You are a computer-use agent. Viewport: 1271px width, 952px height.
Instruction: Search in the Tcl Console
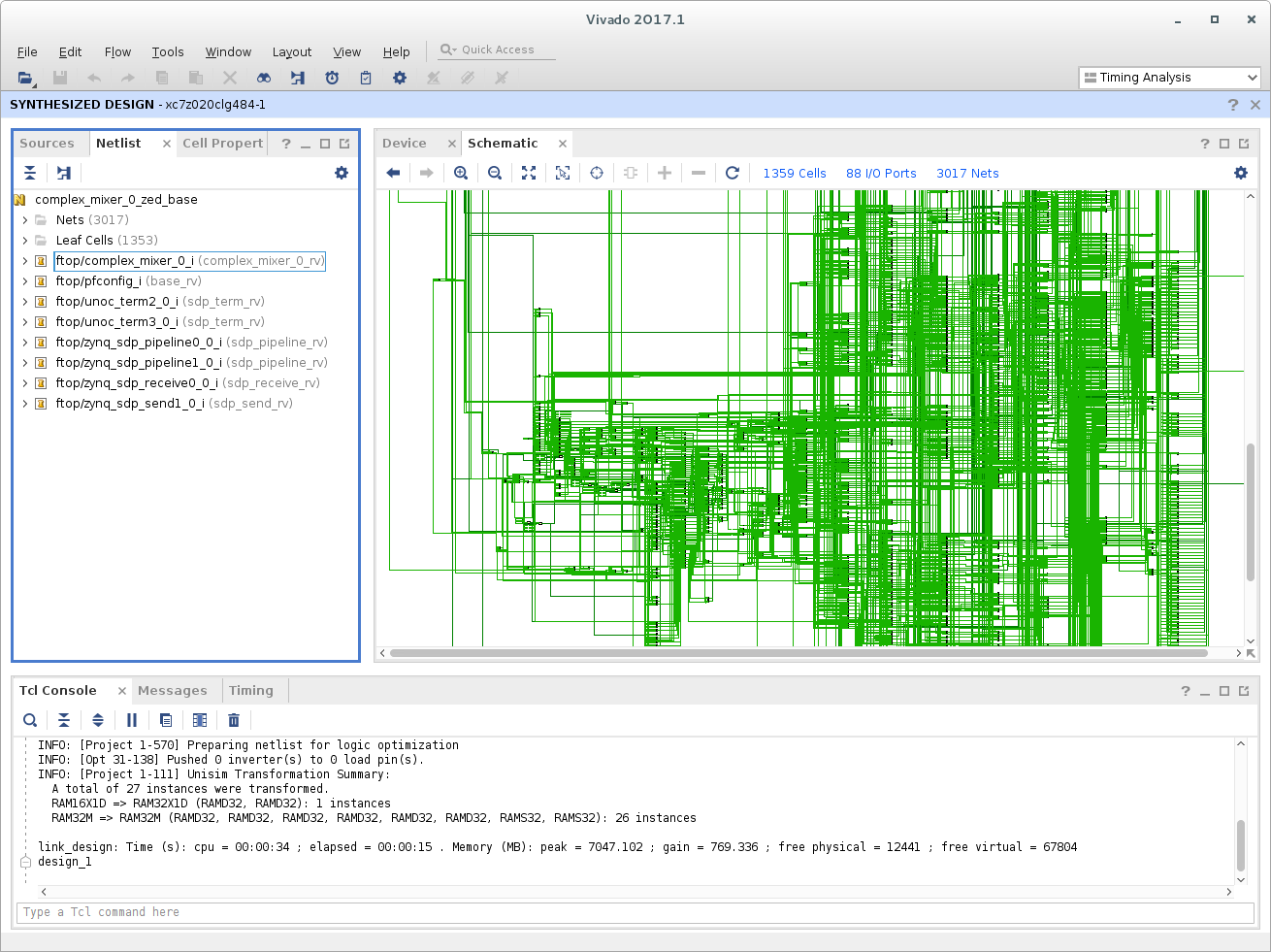pyautogui.click(x=30, y=720)
